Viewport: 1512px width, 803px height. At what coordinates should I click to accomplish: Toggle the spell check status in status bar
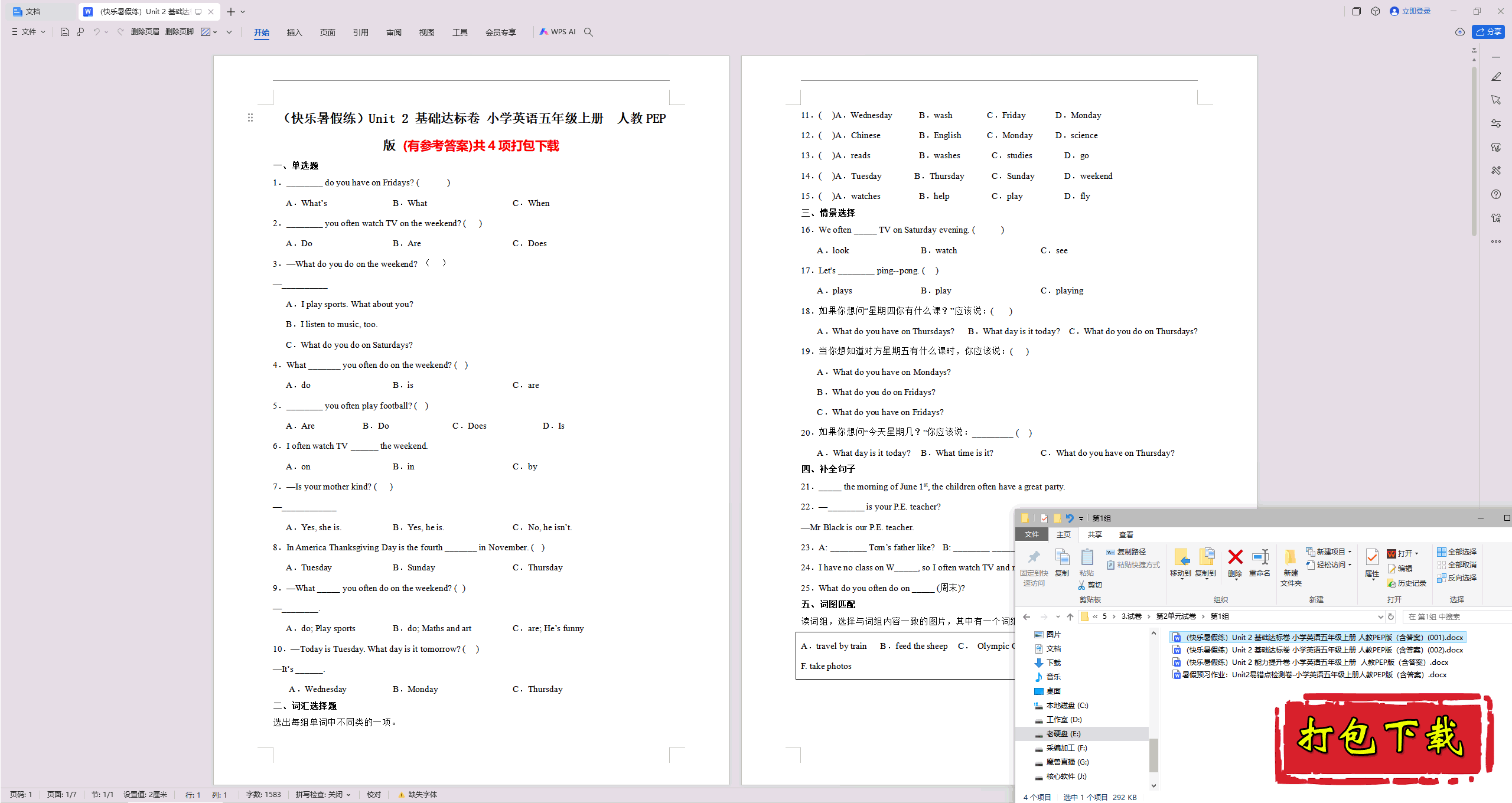tap(323, 795)
